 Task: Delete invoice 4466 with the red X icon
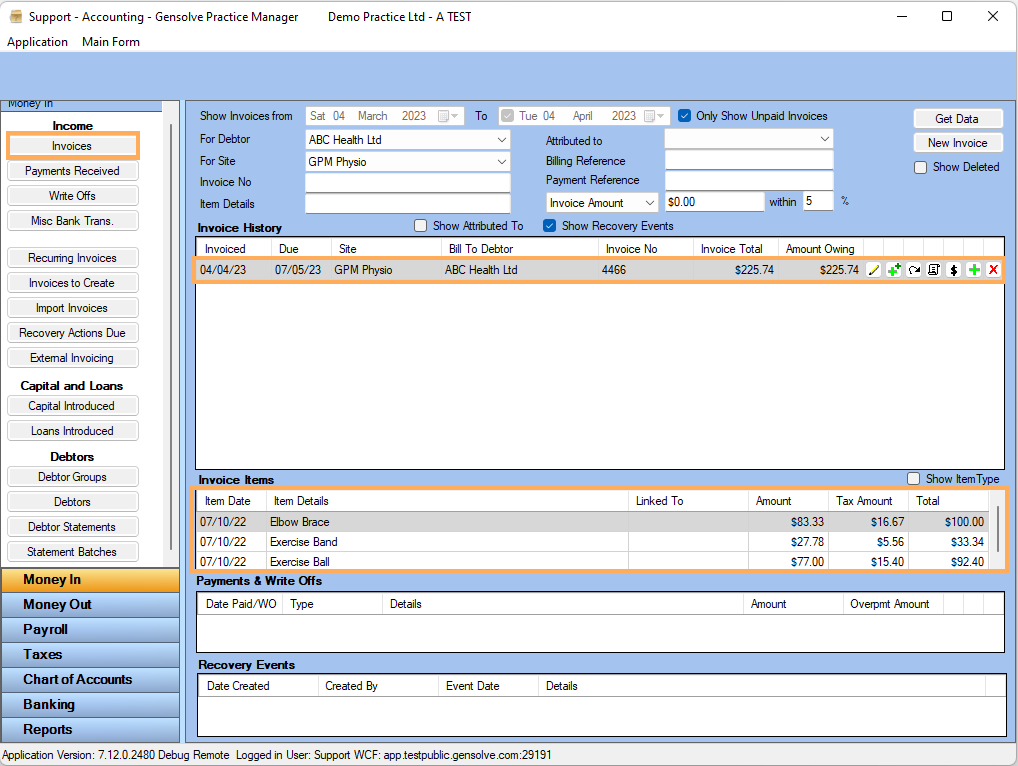[x=992, y=269]
